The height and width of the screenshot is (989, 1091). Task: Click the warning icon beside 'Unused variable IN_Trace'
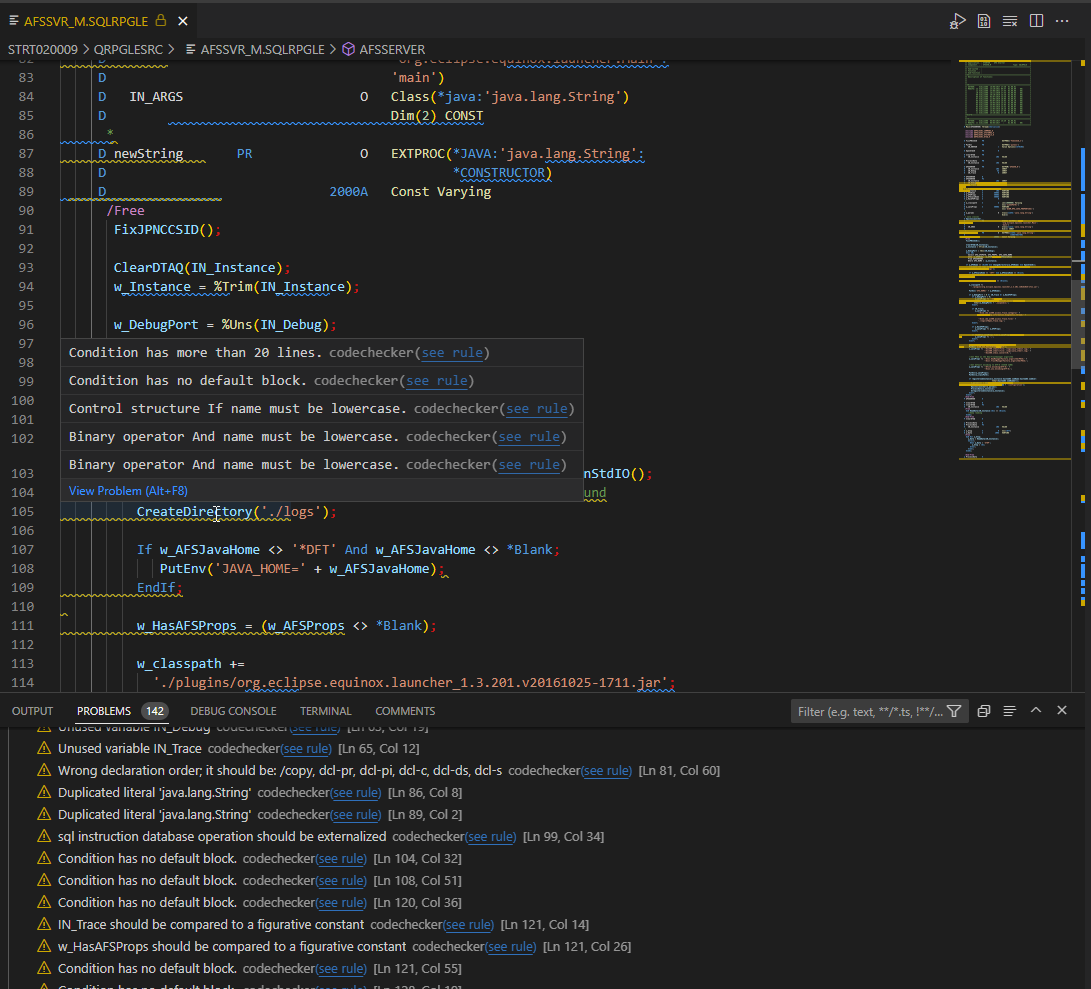(x=45, y=747)
